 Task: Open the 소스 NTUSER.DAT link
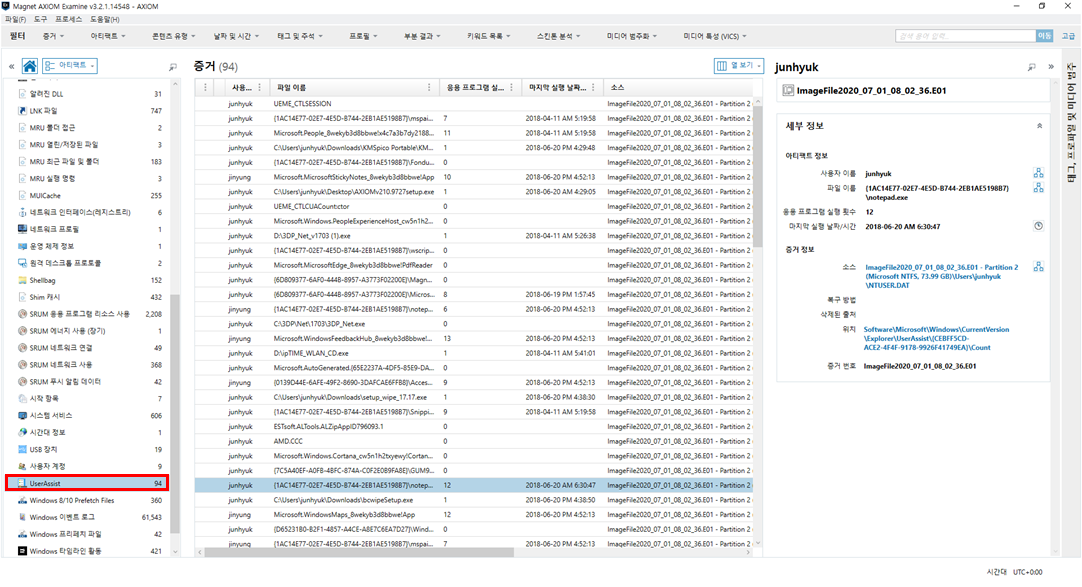(941, 276)
